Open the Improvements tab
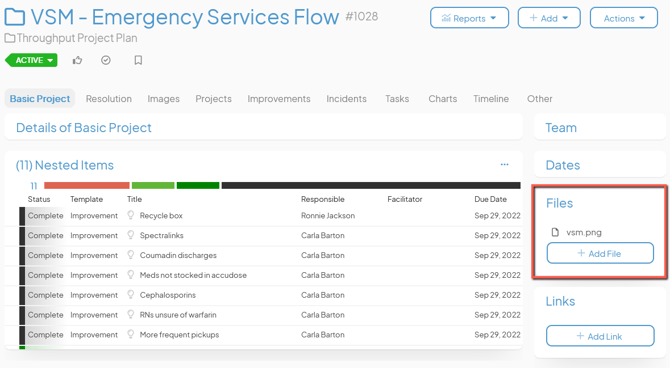The height and width of the screenshot is (368, 670). pyautogui.click(x=279, y=99)
